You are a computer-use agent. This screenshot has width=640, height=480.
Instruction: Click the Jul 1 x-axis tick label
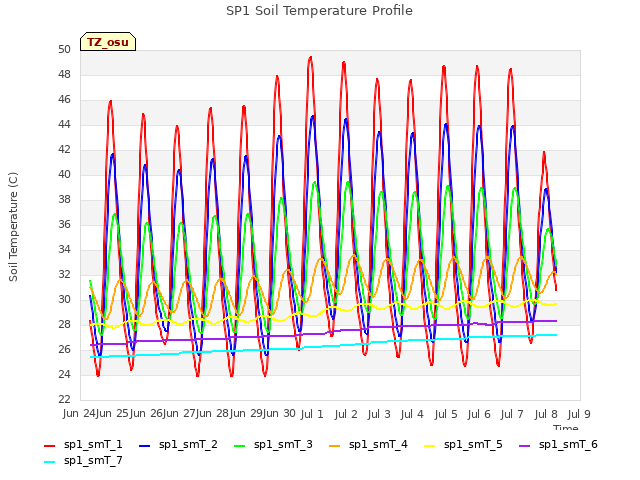(x=312, y=414)
